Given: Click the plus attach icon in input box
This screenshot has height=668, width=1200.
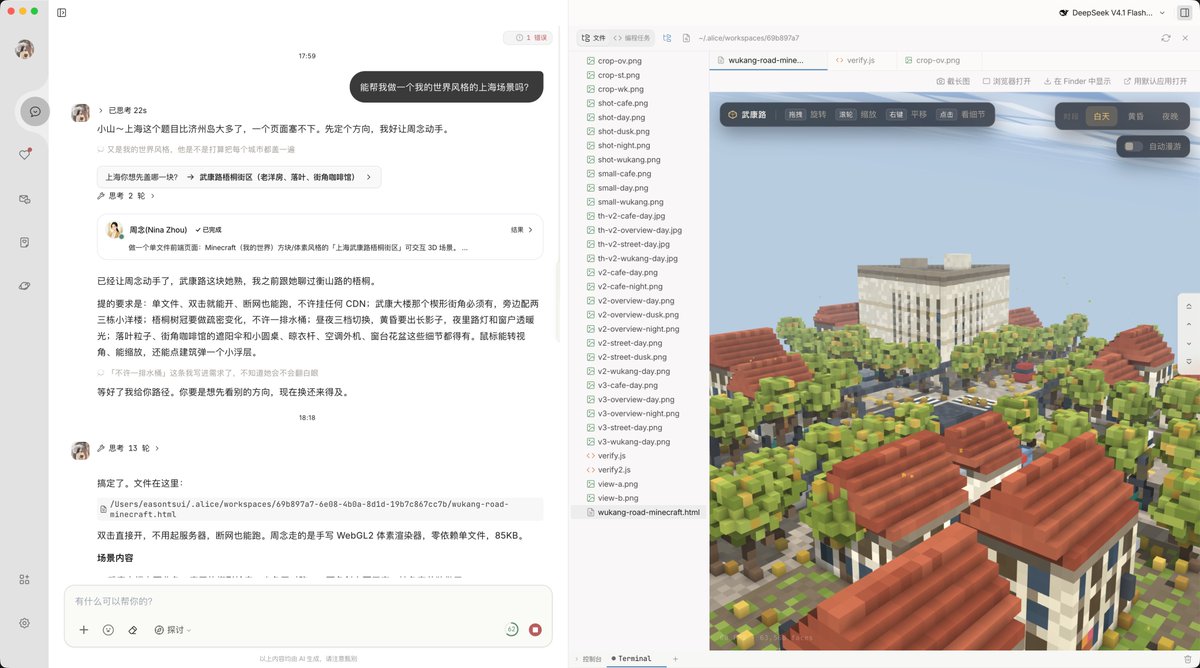Looking at the screenshot, I should pyautogui.click(x=84, y=630).
